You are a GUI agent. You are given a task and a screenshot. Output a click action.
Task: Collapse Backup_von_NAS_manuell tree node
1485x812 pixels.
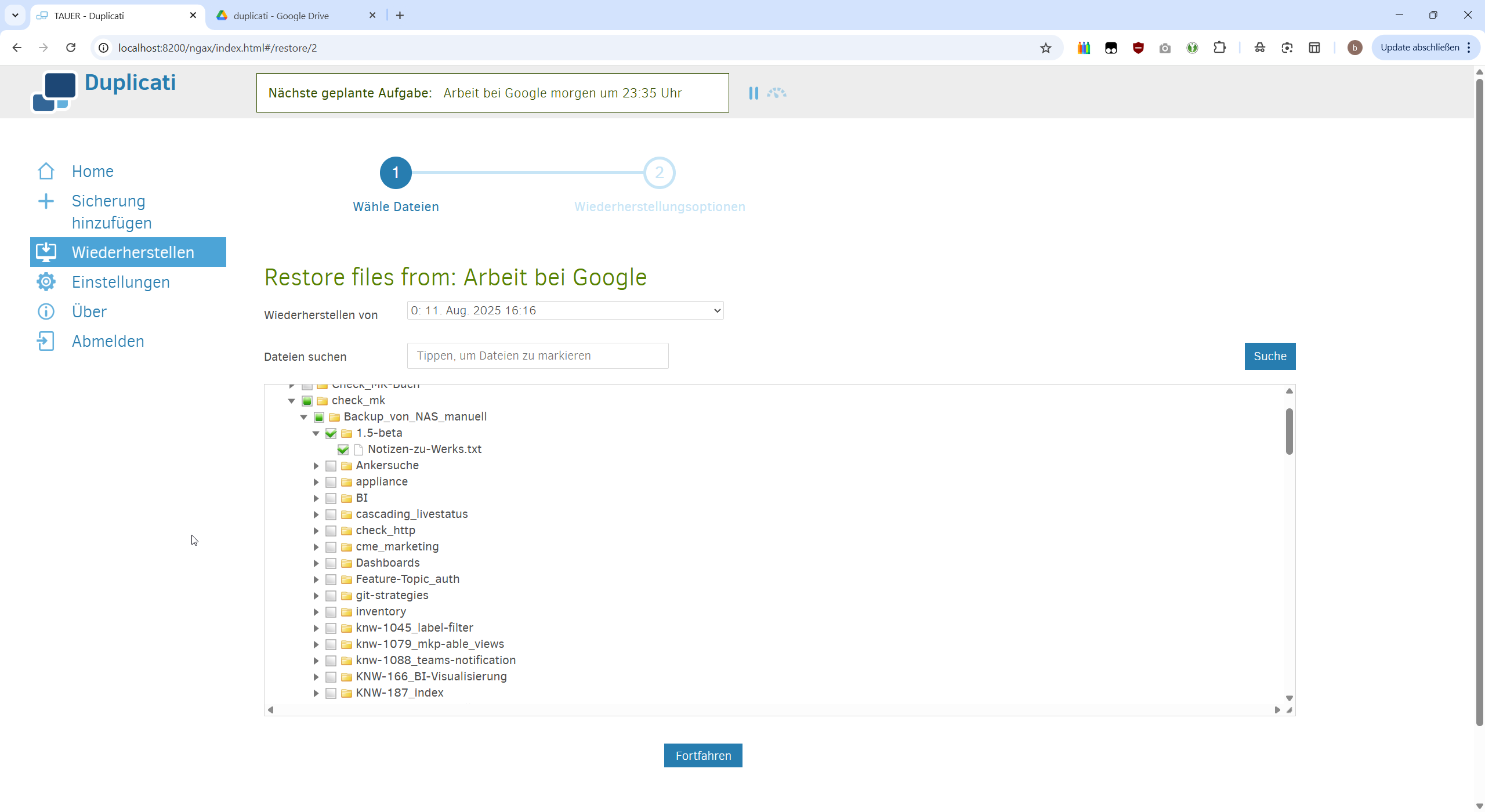[x=304, y=417]
